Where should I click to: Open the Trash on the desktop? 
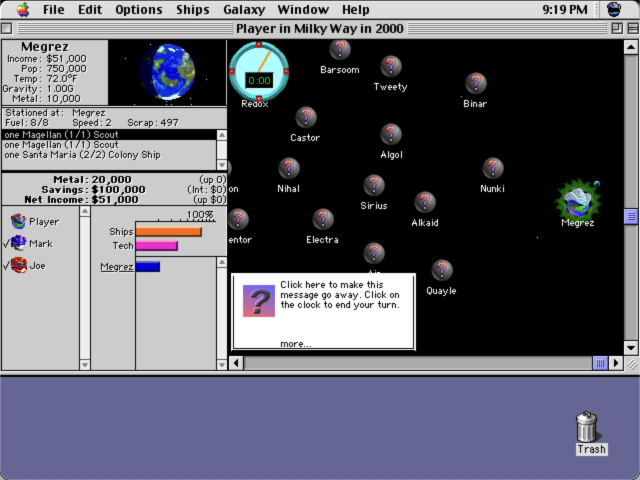[587, 427]
